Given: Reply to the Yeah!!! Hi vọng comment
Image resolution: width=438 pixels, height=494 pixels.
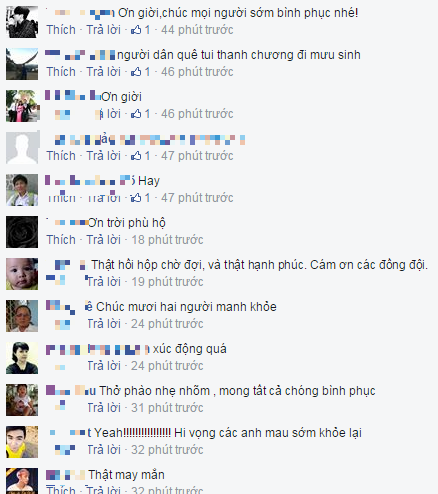Looking at the screenshot, I should [x=103, y=450].
